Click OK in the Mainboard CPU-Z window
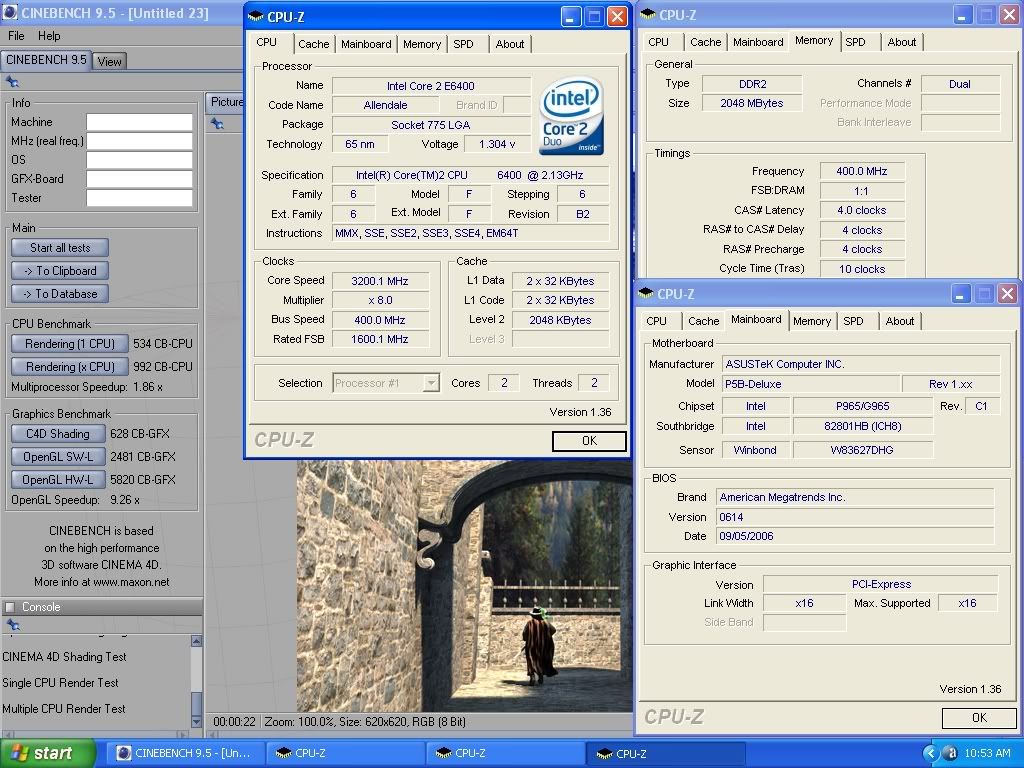The image size is (1024, 768). click(979, 718)
